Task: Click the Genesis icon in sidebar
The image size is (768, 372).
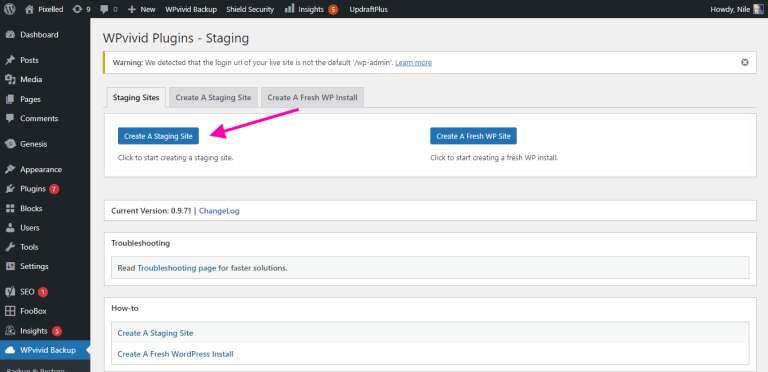Action: (x=10, y=144)
